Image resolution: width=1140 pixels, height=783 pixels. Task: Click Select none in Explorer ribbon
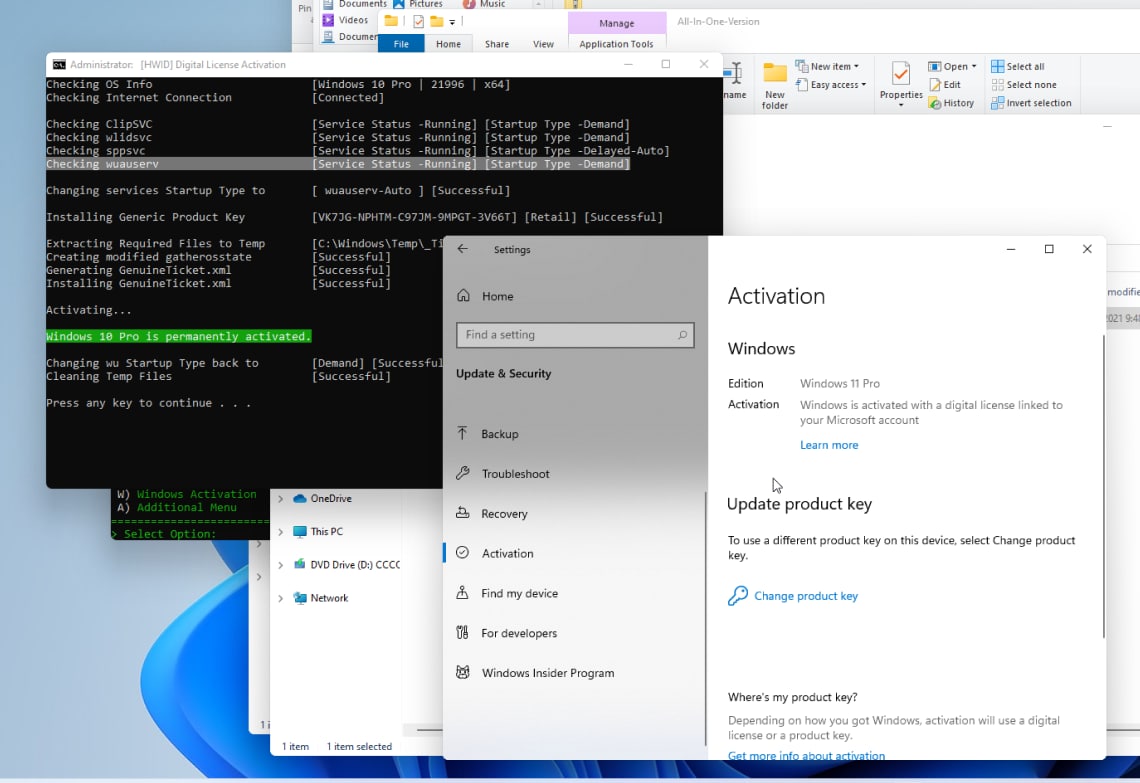point(1024,84)
